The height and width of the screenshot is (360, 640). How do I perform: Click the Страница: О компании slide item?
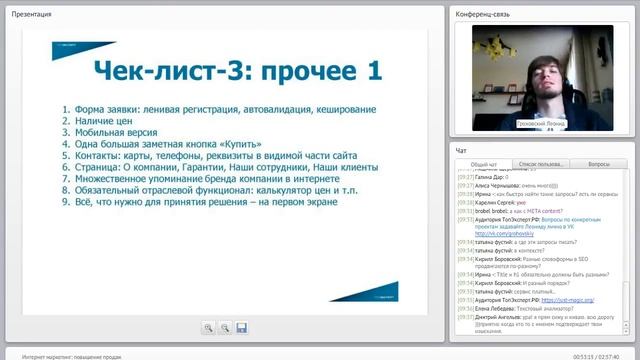(220, 167)
